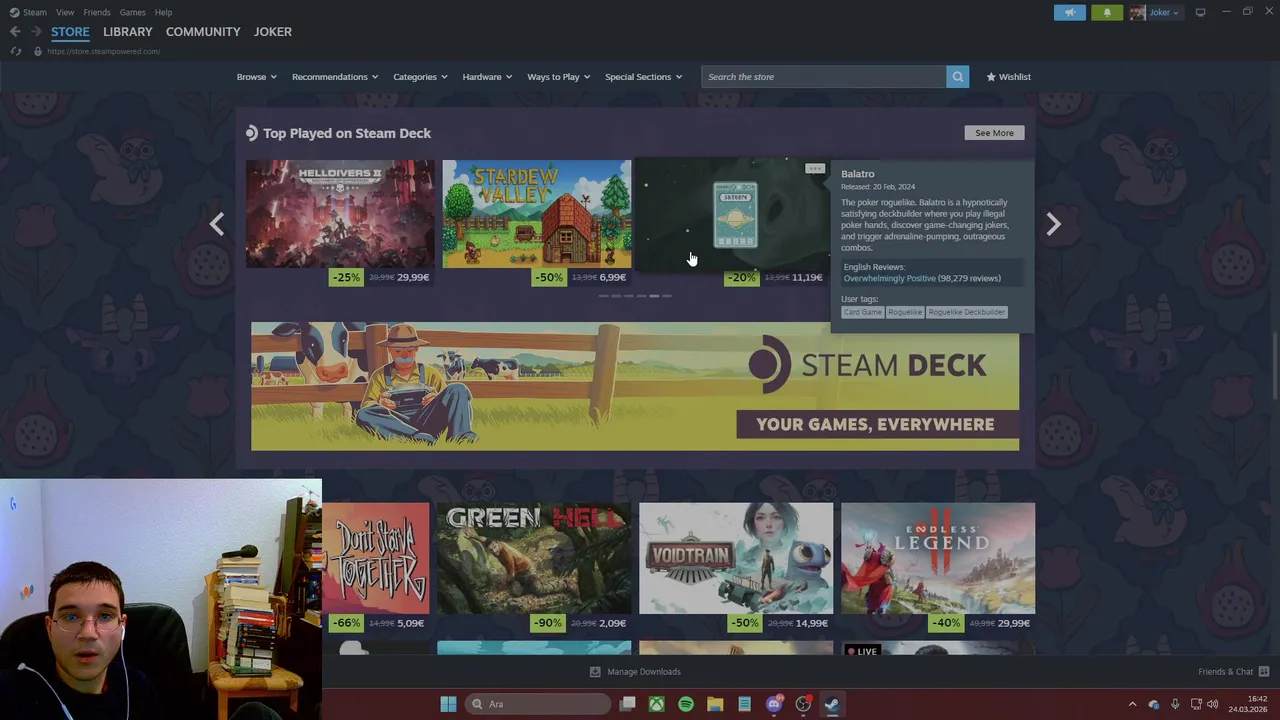Switch to the LIBRARY tab
1280x720 pixels.
(x=128, y=32)
